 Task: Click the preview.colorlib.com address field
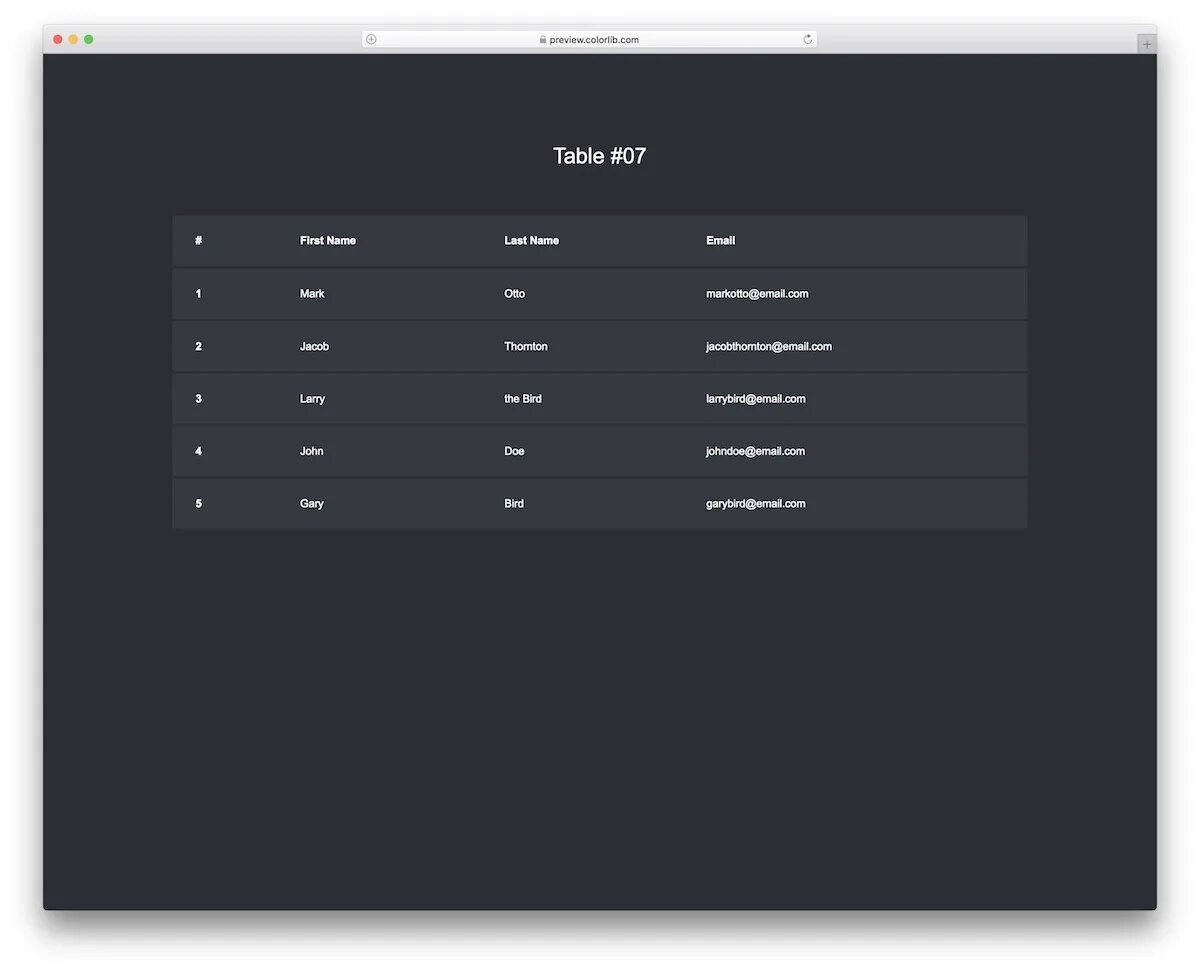pos(590,40)
